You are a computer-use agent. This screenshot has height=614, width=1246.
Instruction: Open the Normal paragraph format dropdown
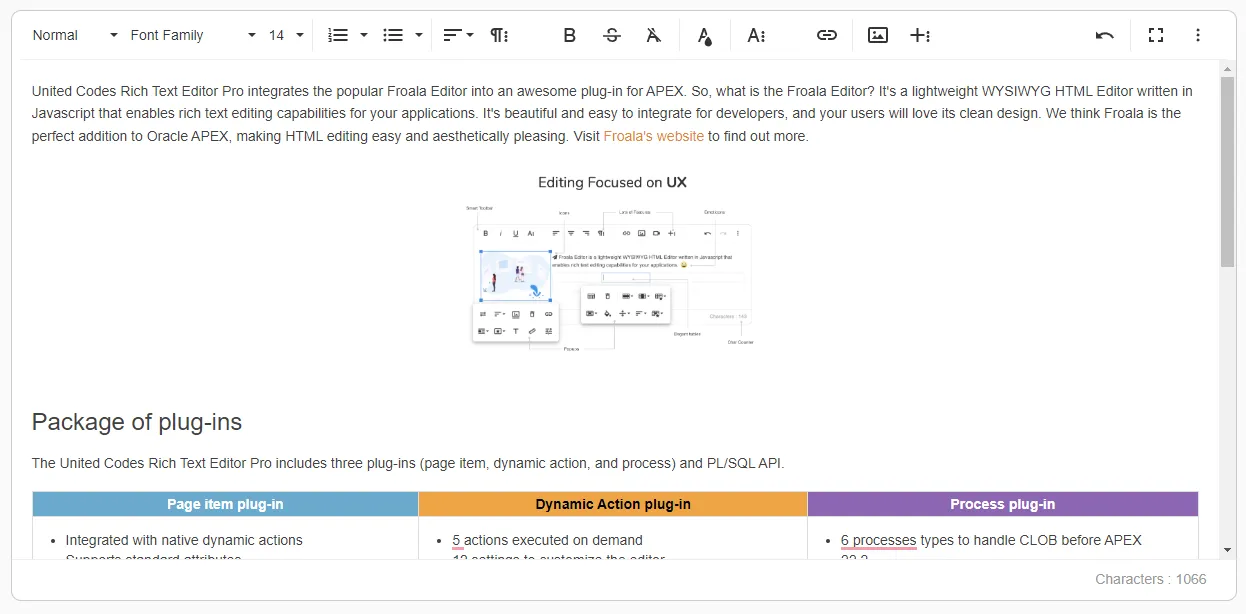pyautogui.click(x=75, y=35)
